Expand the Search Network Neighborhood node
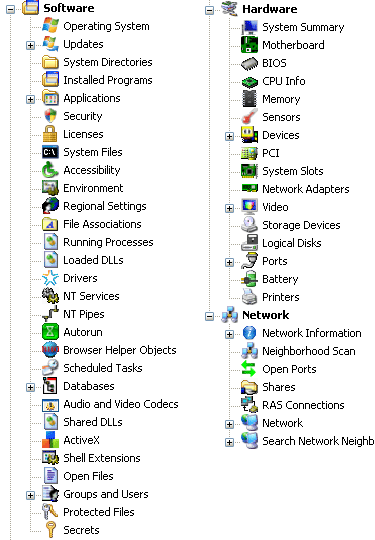 click(x=229, y=442)
